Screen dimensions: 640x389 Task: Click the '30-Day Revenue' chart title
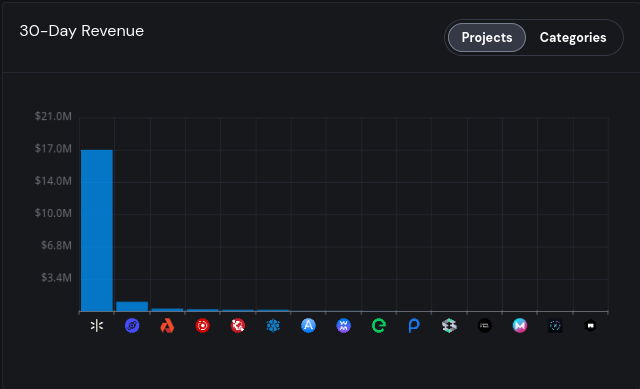coord(82,31)
